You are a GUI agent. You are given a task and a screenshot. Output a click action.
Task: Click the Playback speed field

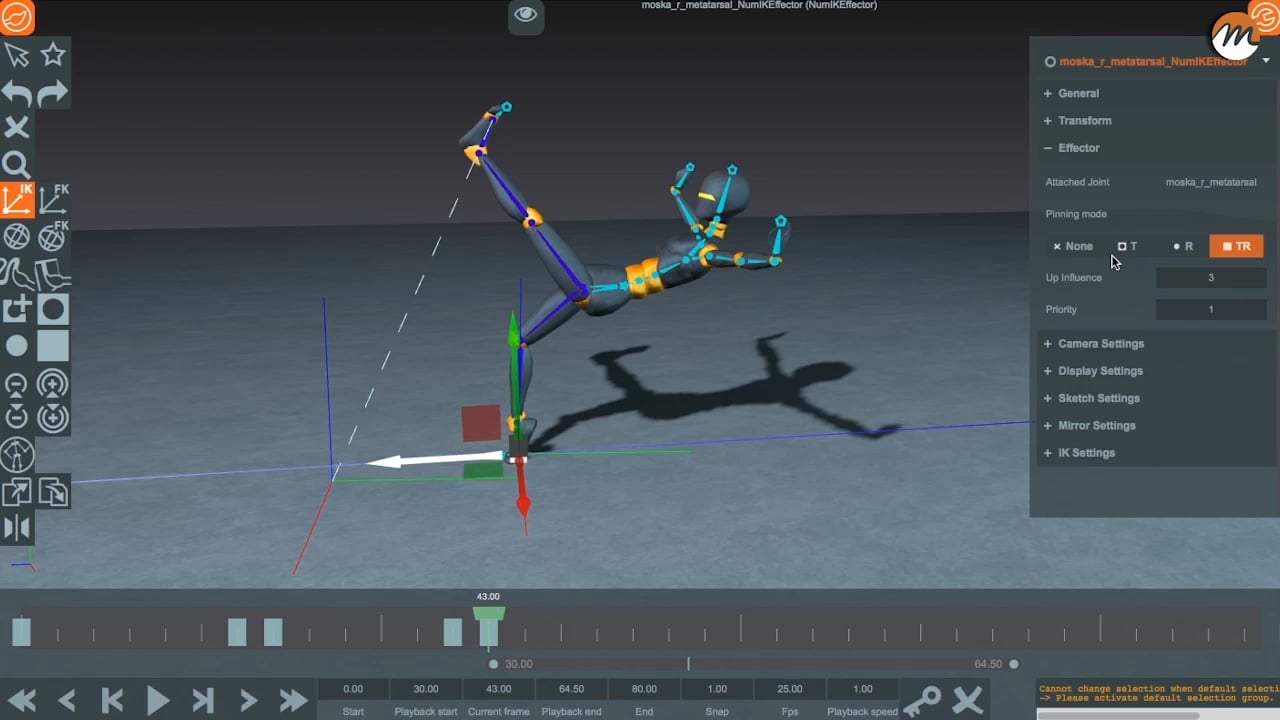click(x=862, y=689)
